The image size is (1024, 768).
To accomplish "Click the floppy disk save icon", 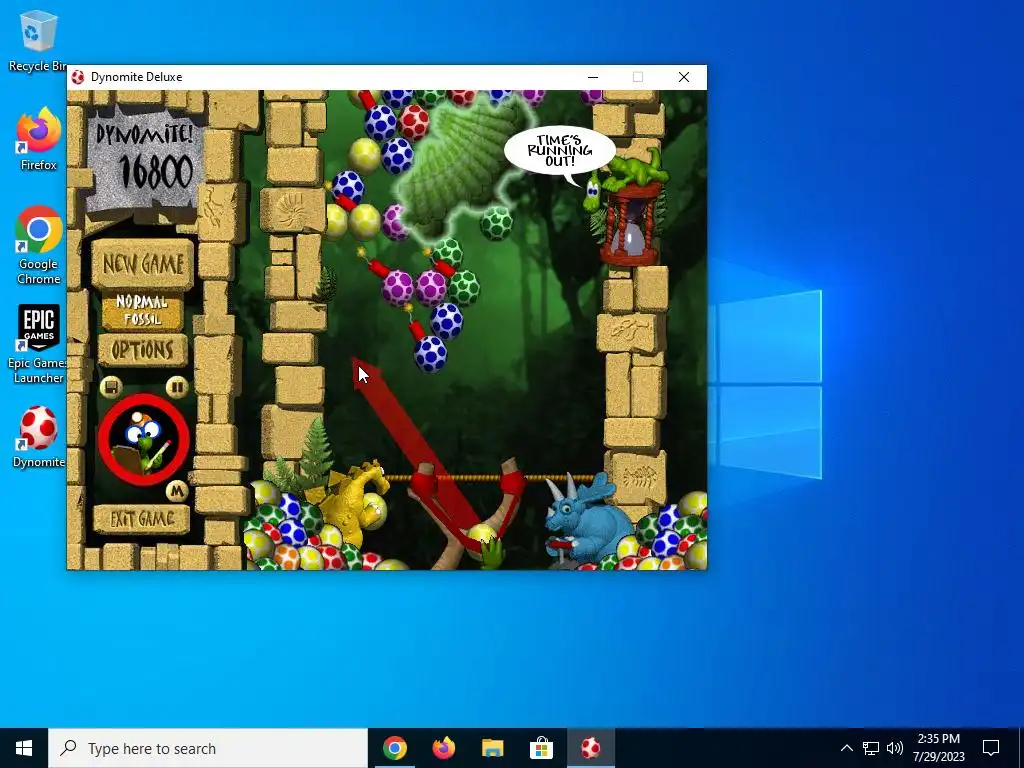I will click(111, 387).
